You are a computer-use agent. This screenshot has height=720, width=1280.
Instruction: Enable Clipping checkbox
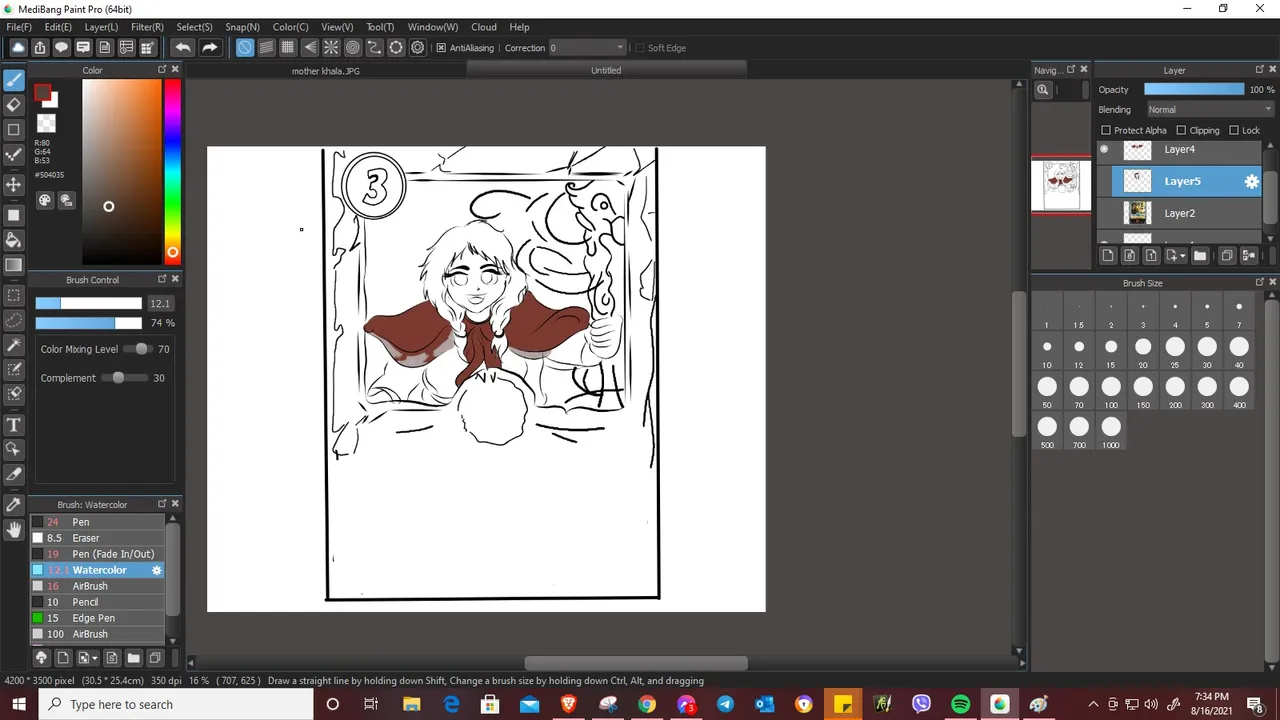[x=1181, y=130]
